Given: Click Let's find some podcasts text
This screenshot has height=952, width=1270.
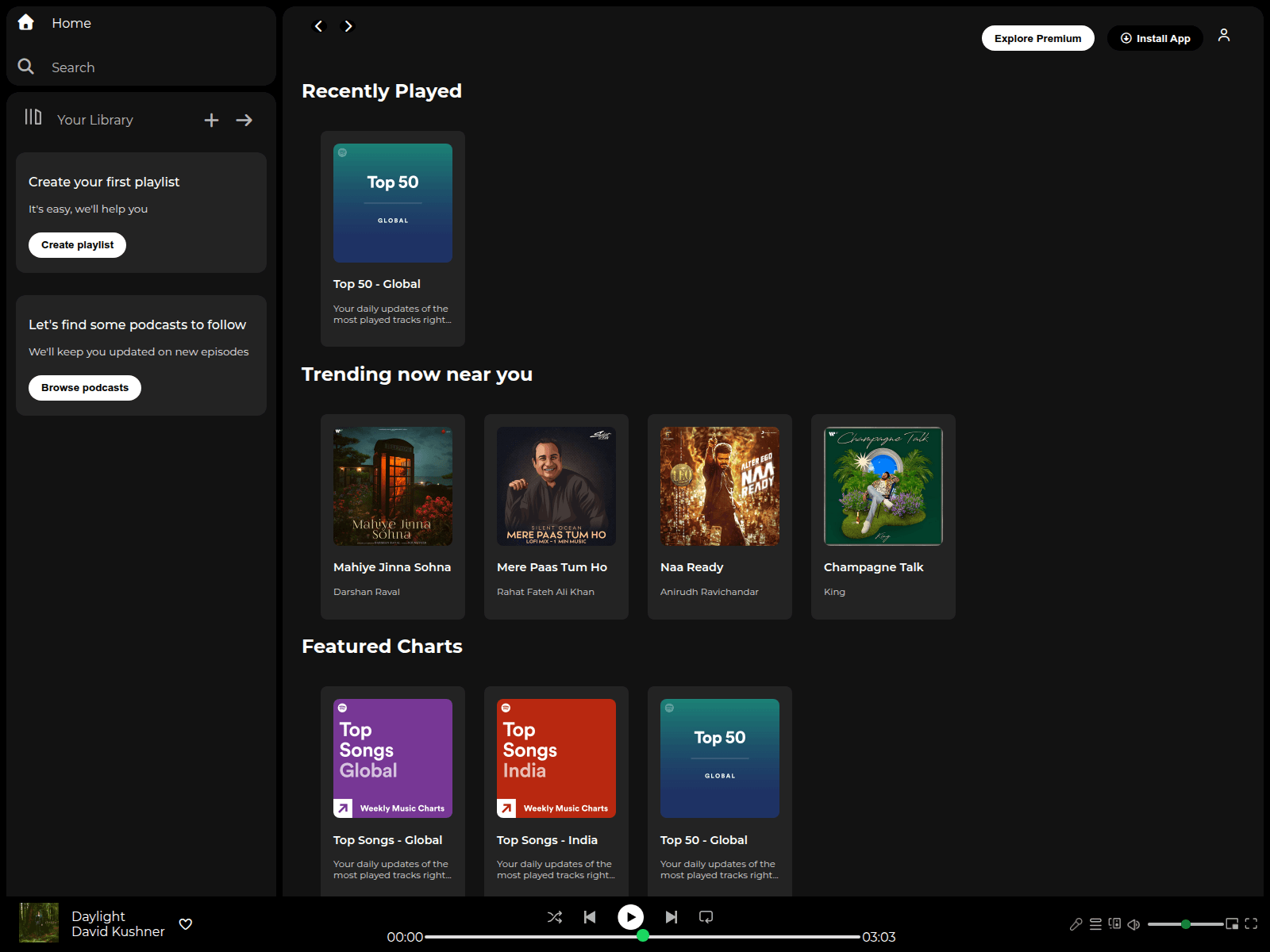Looking at the screenshot, I should click(137, 325).
